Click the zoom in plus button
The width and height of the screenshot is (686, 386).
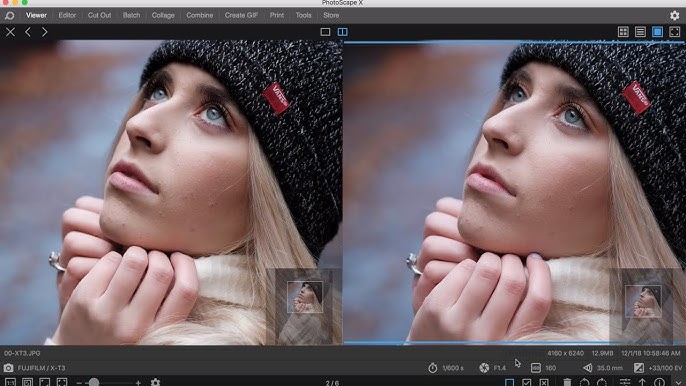point(138,382)
